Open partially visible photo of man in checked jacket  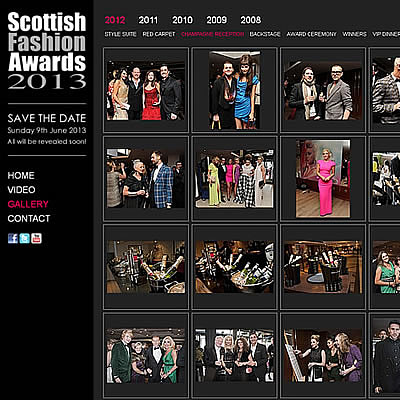tap(386, 90)
